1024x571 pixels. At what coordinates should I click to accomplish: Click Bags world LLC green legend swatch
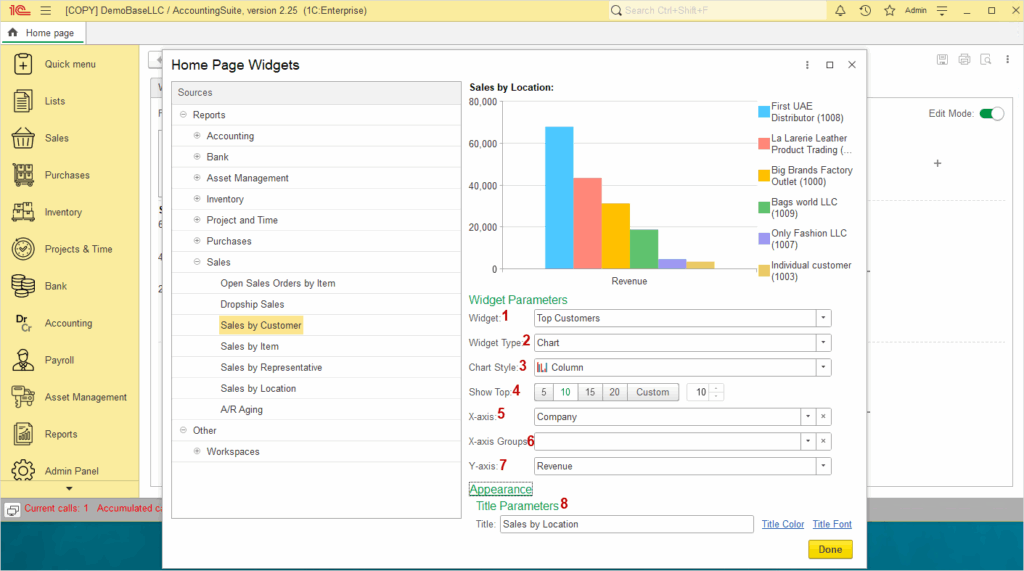click(x=763, y=207)
